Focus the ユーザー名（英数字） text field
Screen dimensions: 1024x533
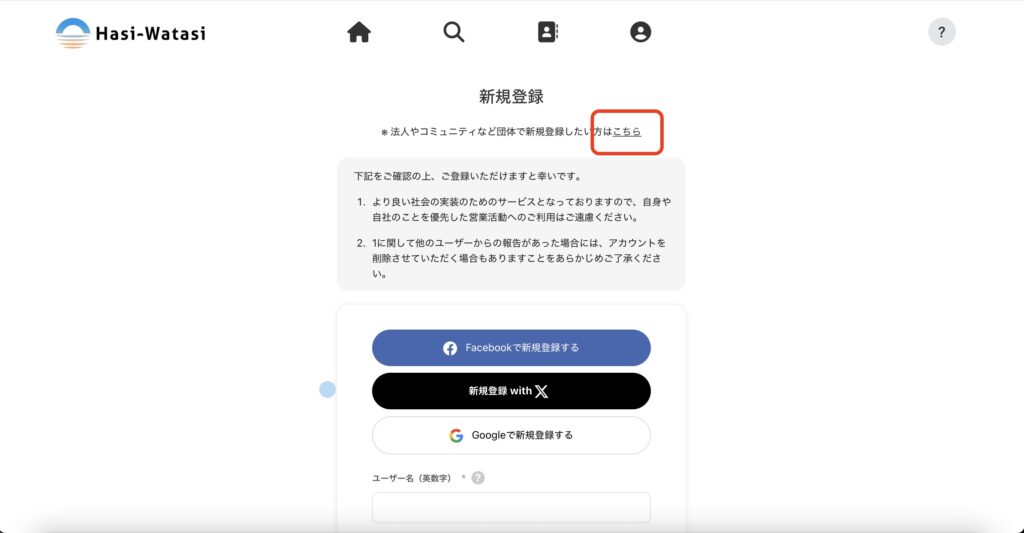[511, 508]
